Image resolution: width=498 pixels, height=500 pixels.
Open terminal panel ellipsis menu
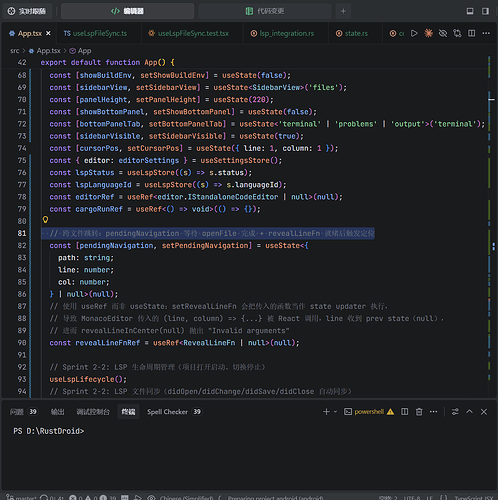click(433, 412)
